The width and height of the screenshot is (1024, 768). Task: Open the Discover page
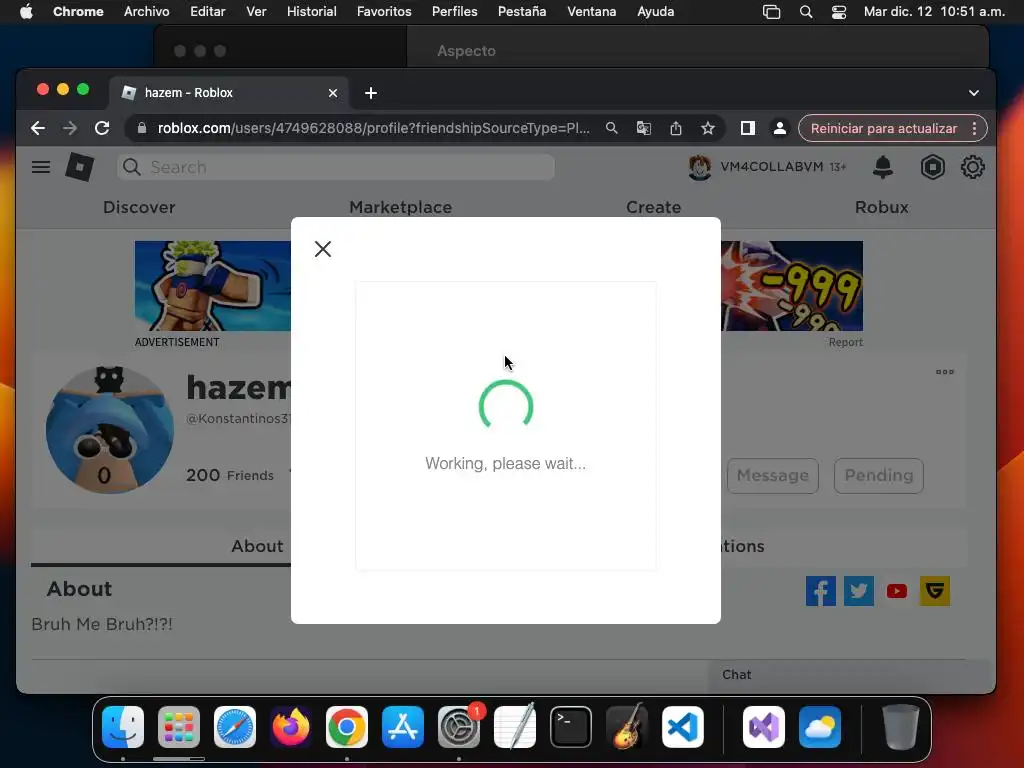click(139, 208)
